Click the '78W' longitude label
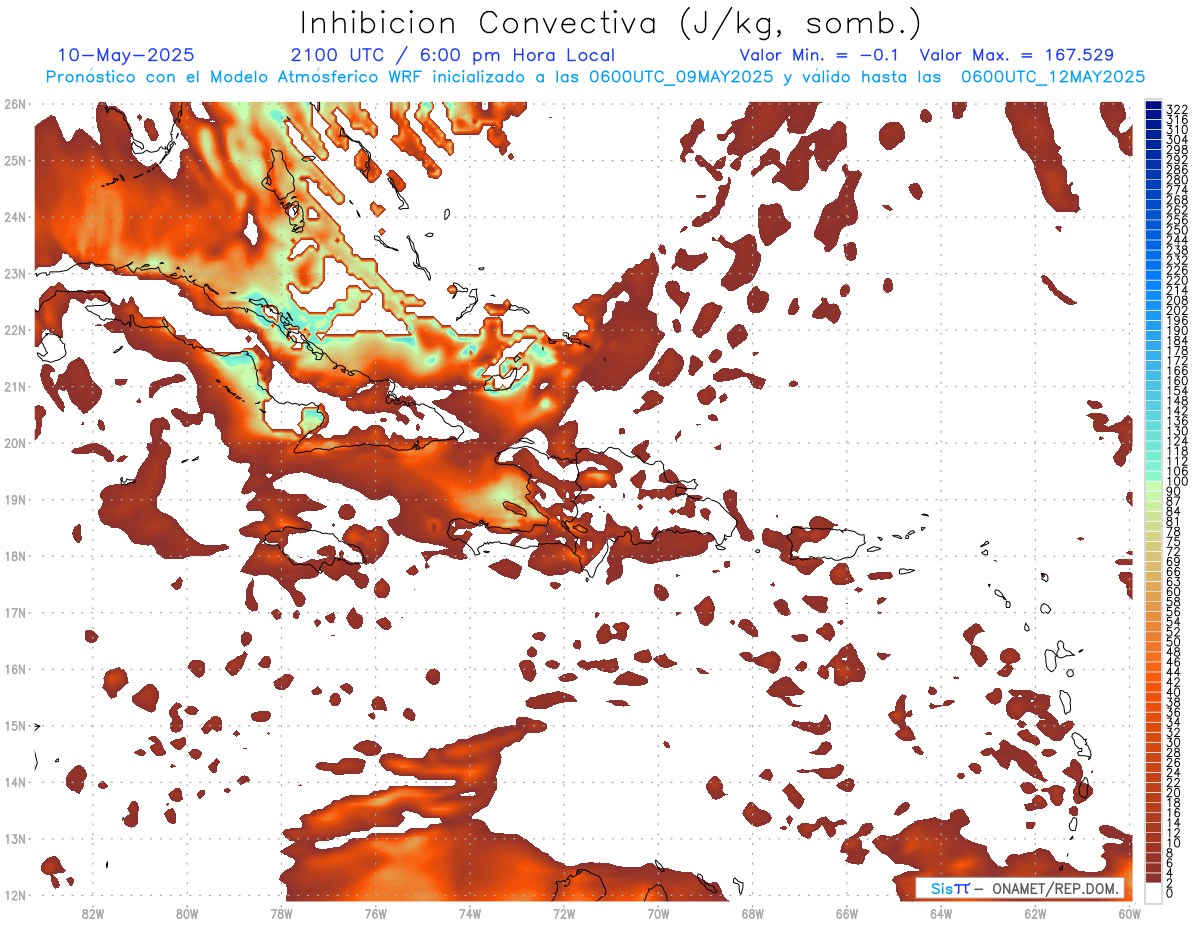 281,913
